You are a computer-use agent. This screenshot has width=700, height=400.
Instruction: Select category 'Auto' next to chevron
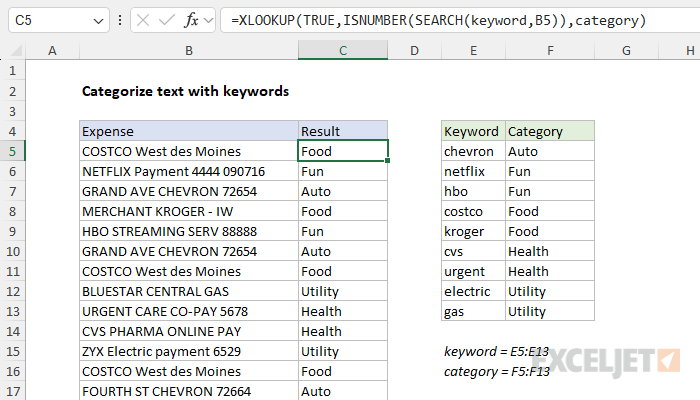pyautogui.click(x=550, y=151)
